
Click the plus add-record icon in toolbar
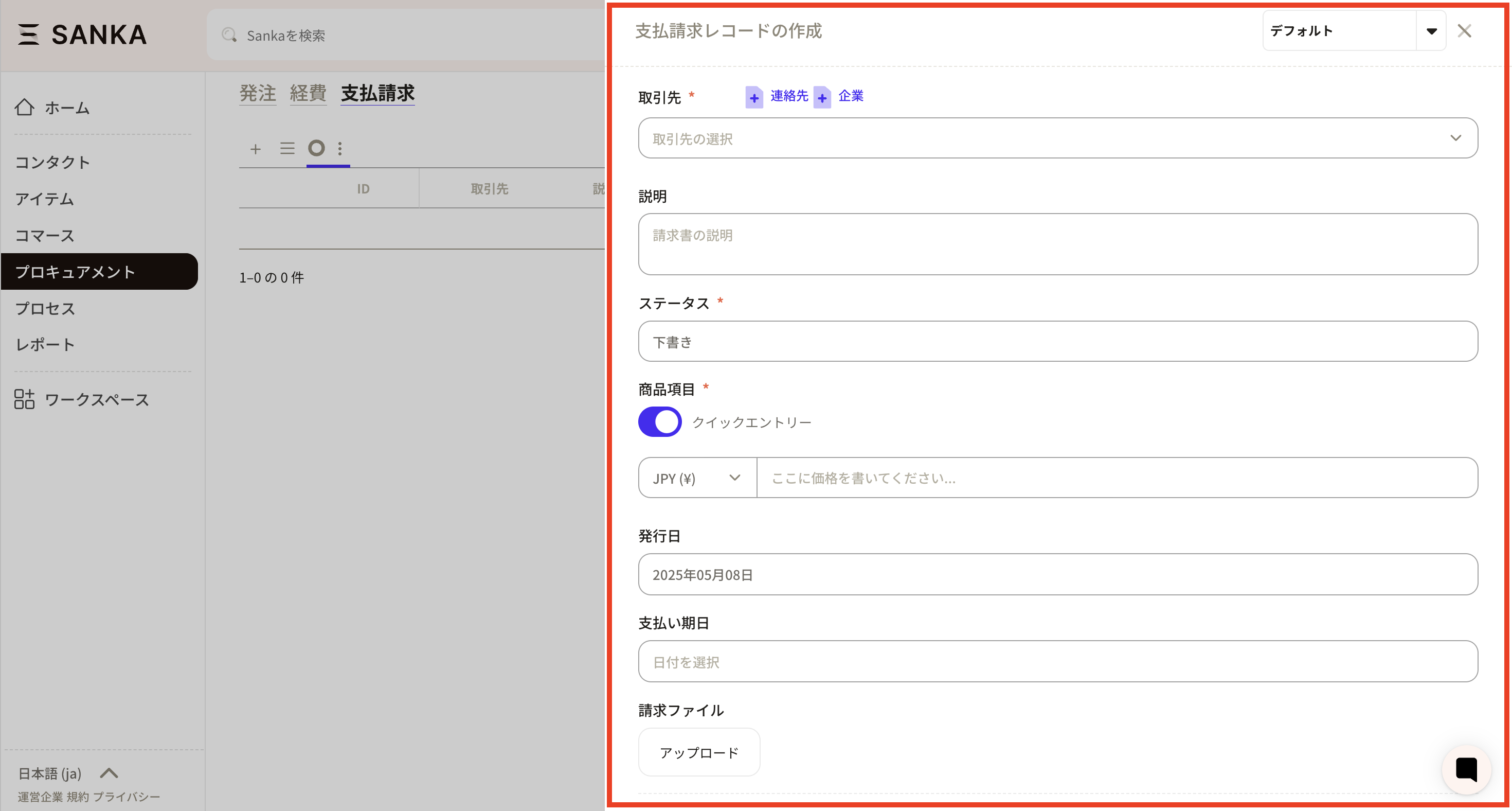pyautogui.click(x=255, y=149)
